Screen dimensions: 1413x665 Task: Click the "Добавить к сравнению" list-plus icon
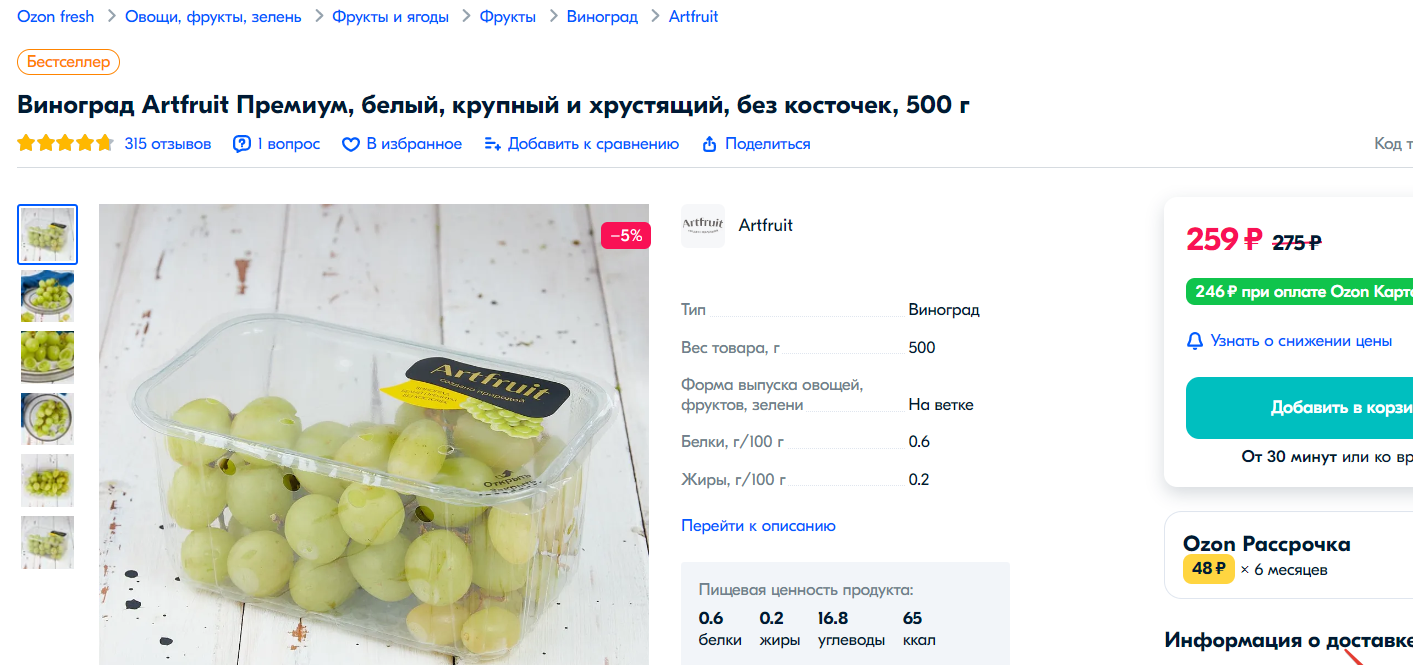492,144
